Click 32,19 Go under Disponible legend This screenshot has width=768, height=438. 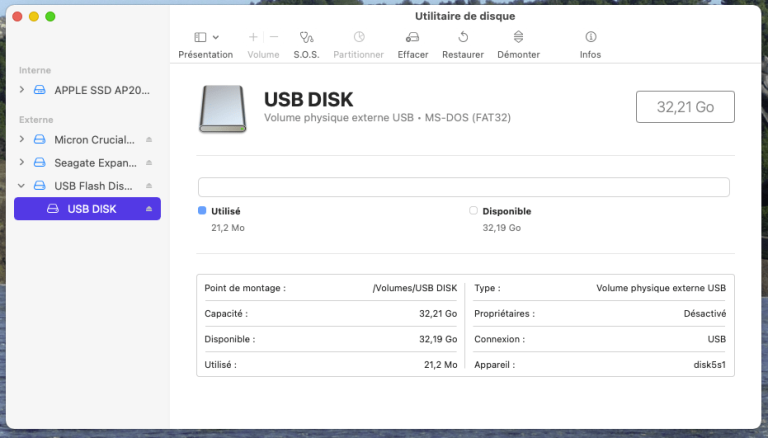pos(502,228)
